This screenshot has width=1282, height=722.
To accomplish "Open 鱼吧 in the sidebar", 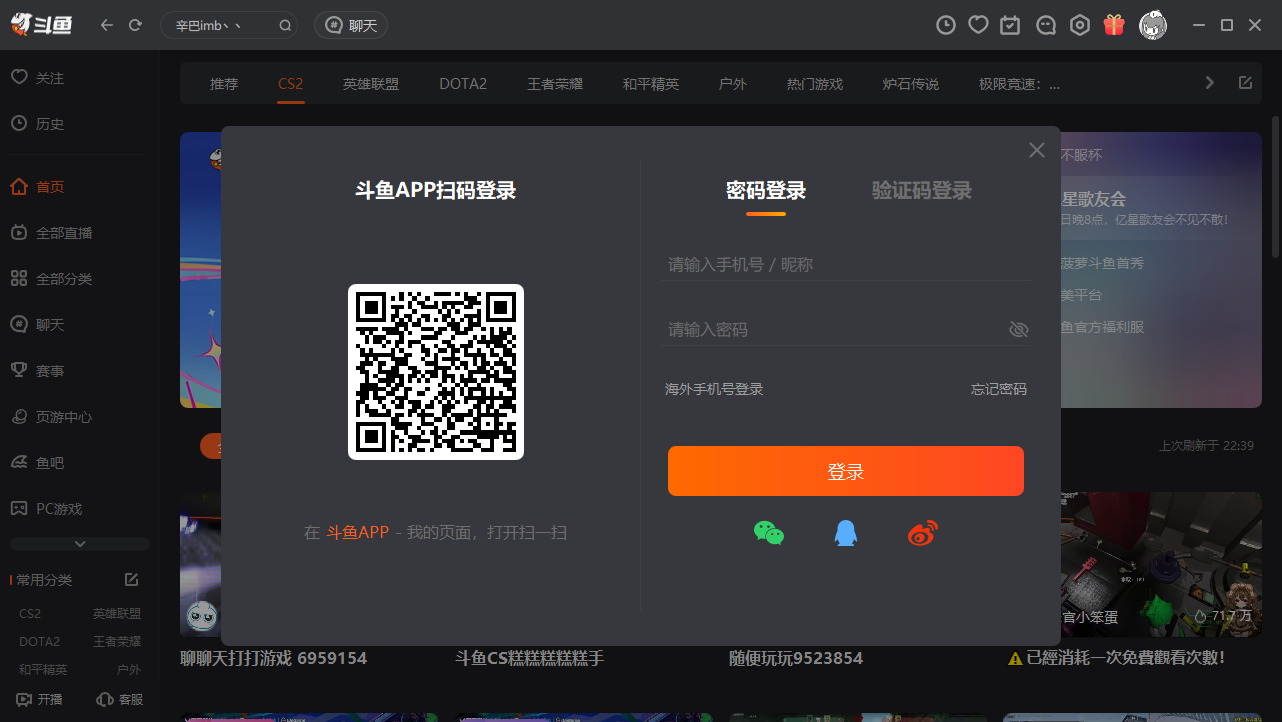I will click(x=38, y=463).
